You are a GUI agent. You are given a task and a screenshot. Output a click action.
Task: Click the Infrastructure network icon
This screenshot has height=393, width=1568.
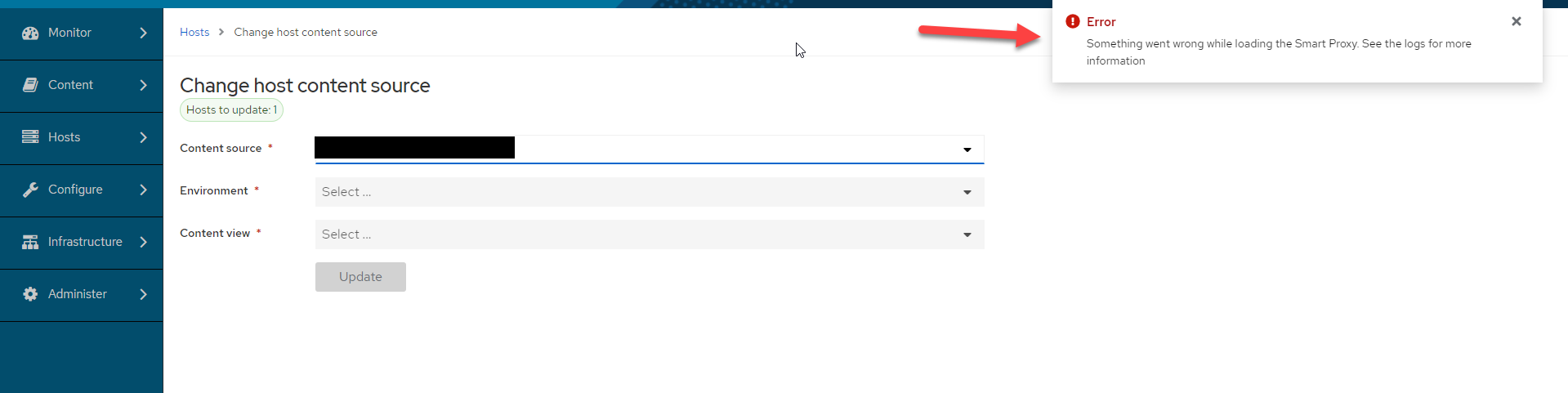[30, 242]
